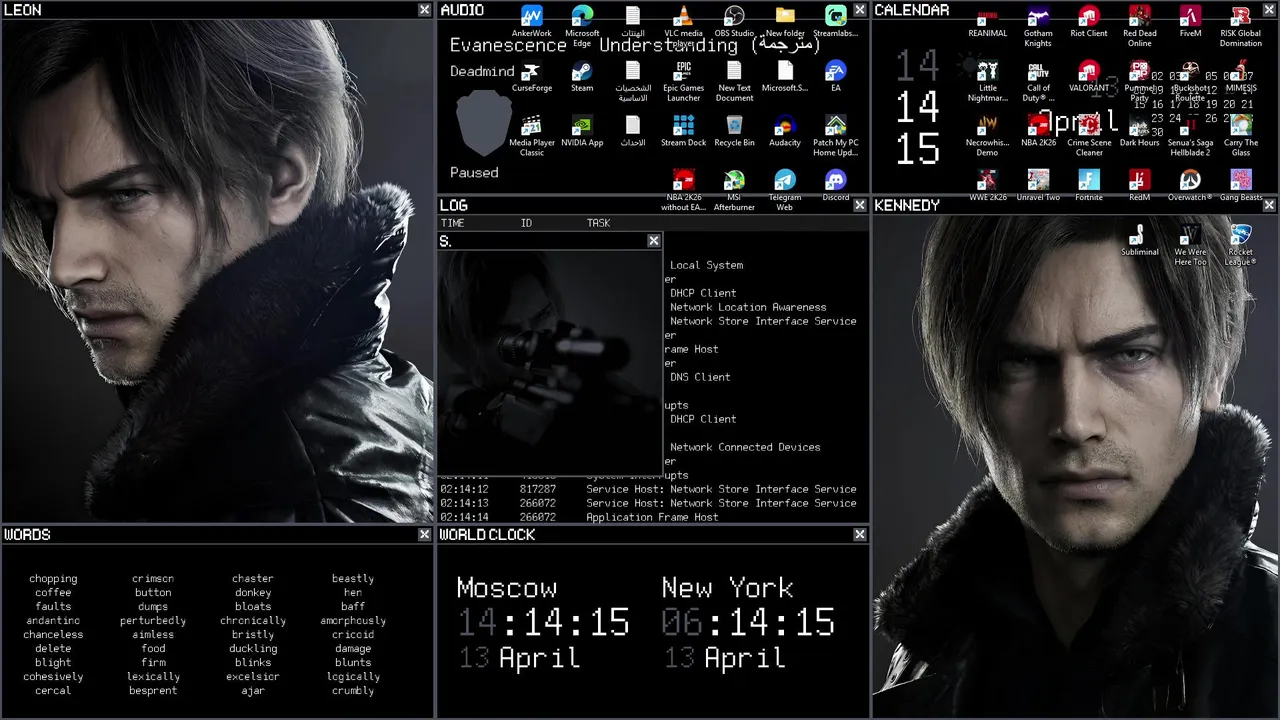
Task: Select the album art placeholder in AUDIO
Action: pos(483,122)
